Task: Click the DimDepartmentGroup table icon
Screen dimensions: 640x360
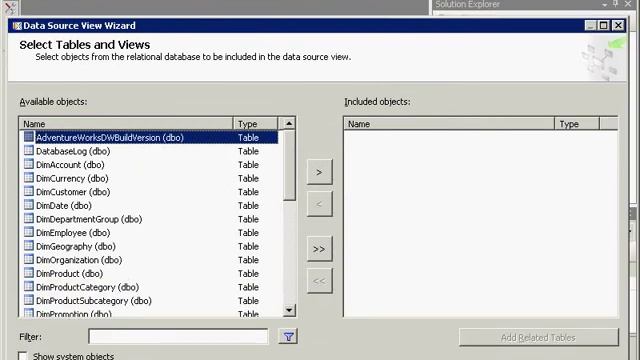Action: click(x=29, y=218)
